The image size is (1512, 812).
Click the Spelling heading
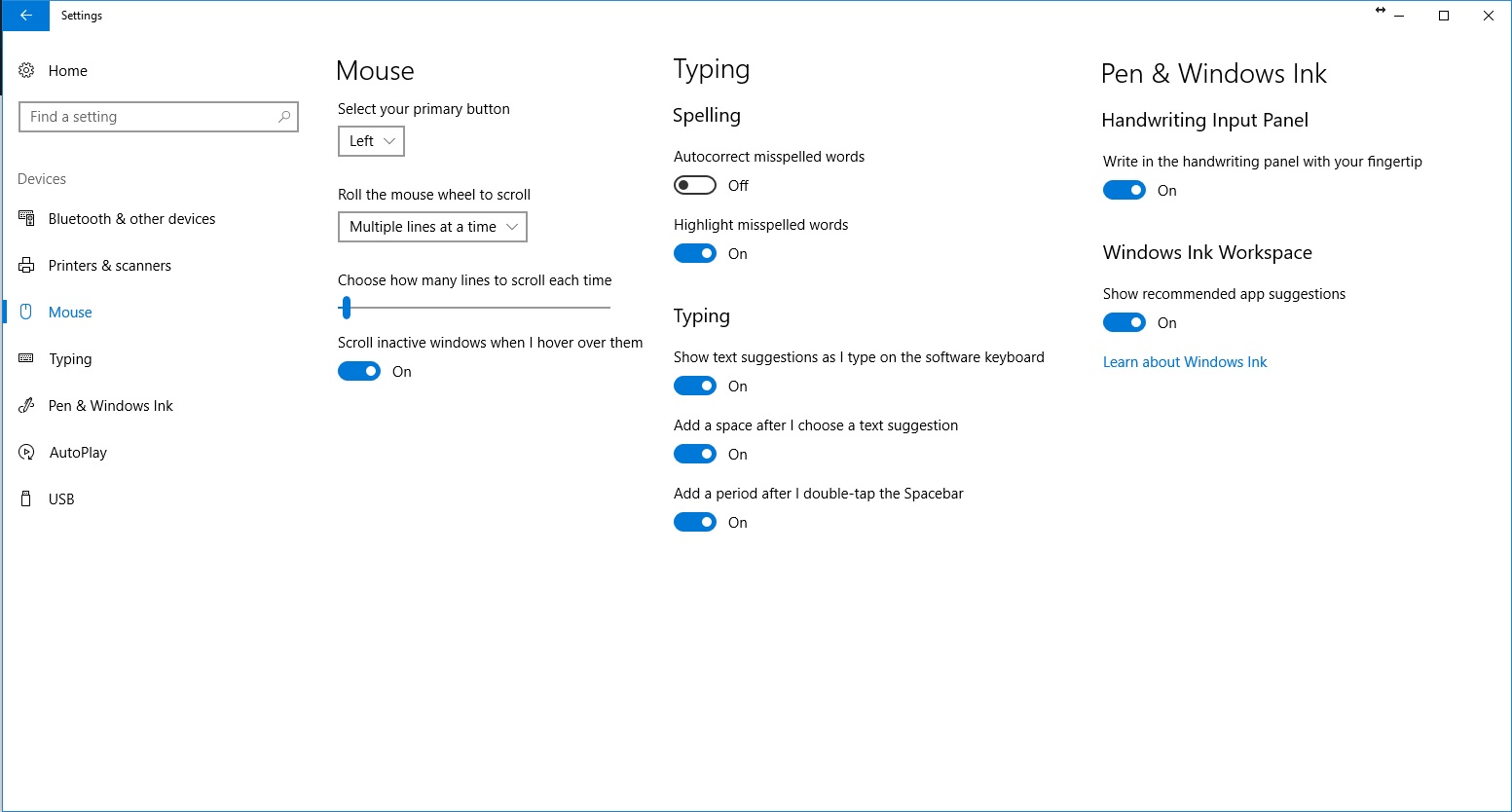[x=707, y=116]
